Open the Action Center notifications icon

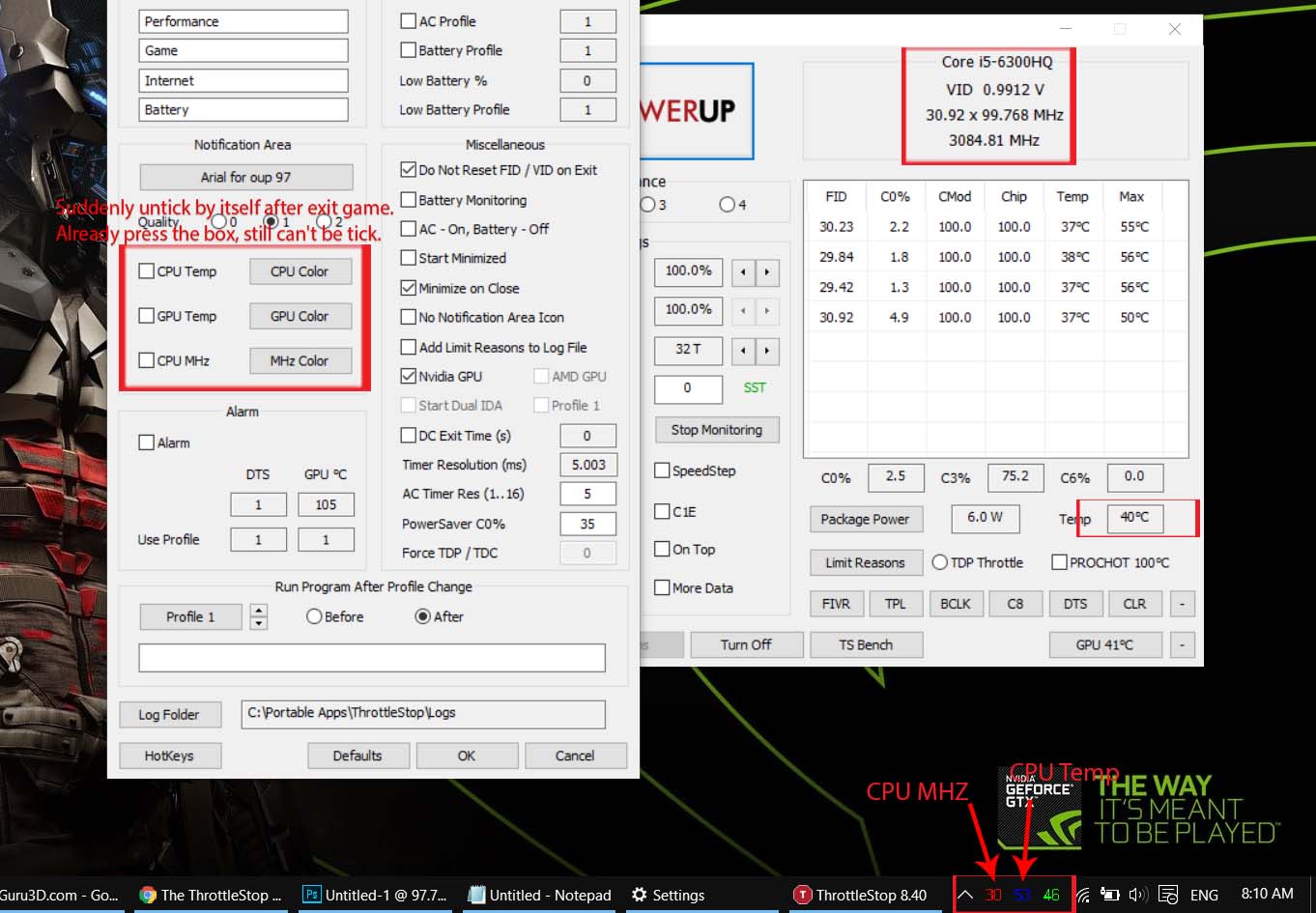click(x=1167, y=895)
